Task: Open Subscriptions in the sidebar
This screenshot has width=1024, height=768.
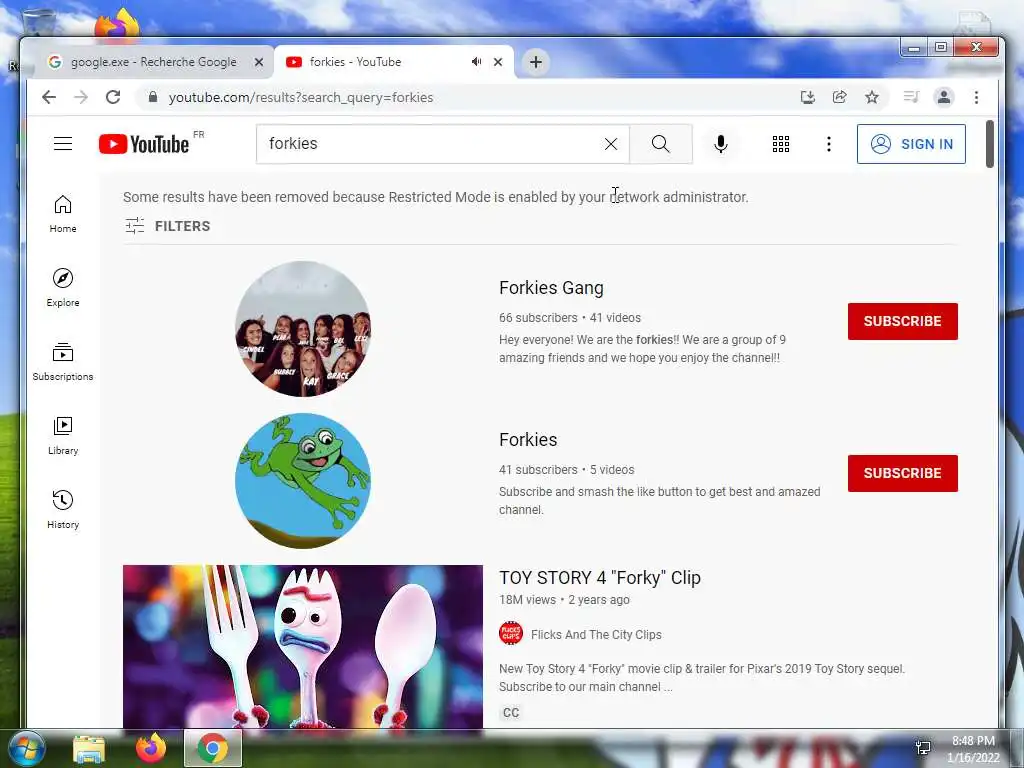Action: (63, 362)
